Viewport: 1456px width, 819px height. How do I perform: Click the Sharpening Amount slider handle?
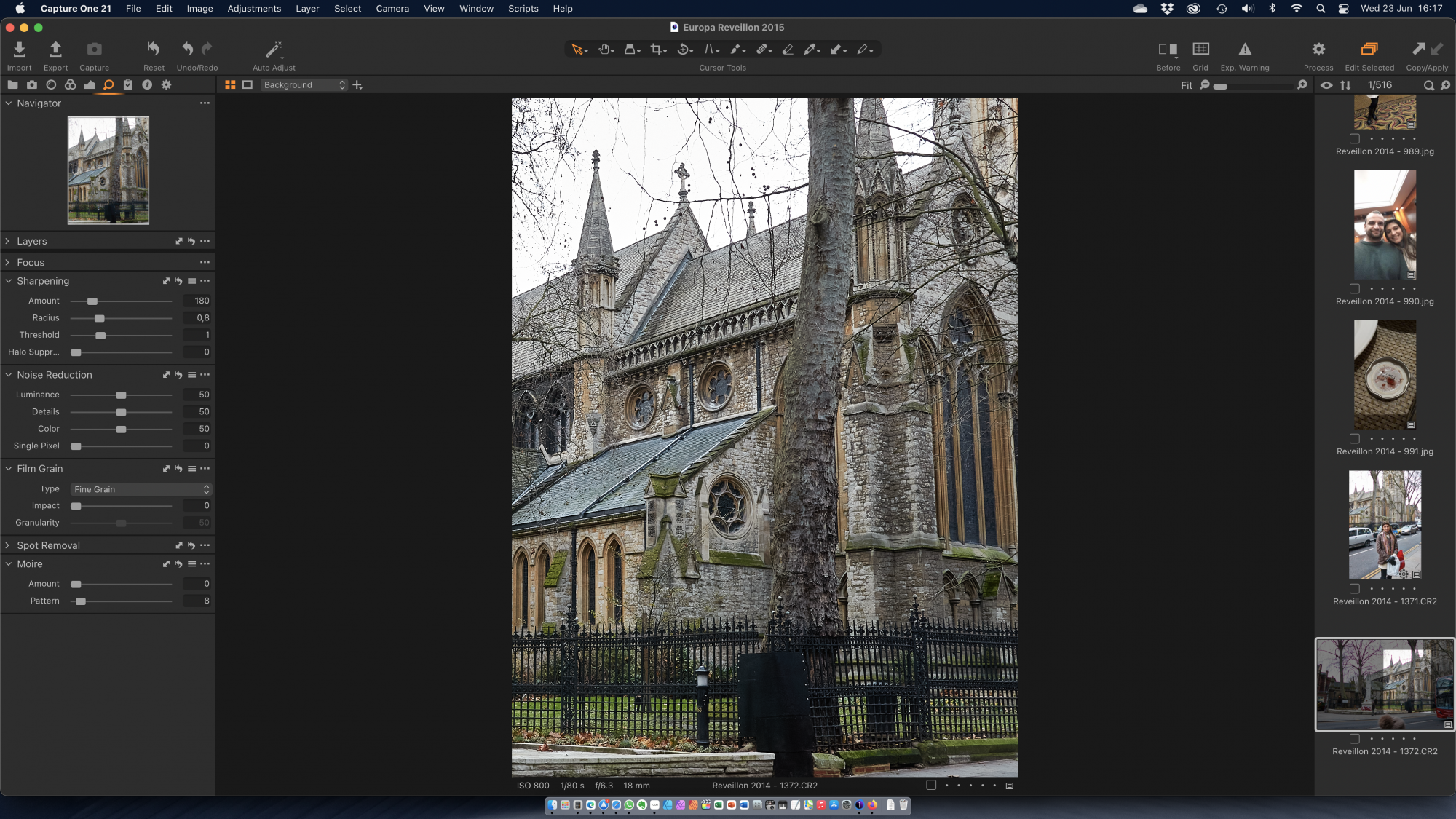92,301
